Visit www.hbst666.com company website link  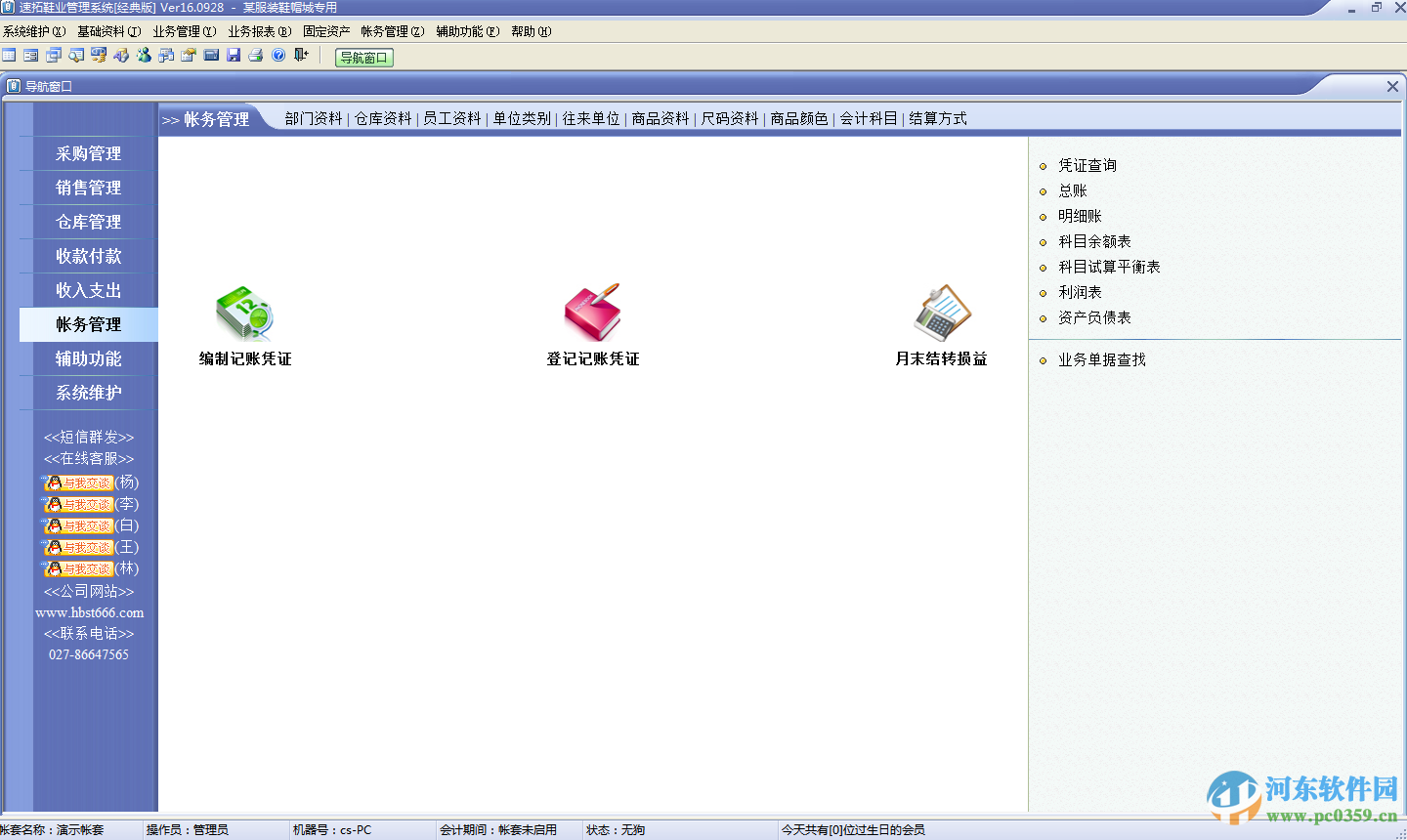[x=89, y=612]
